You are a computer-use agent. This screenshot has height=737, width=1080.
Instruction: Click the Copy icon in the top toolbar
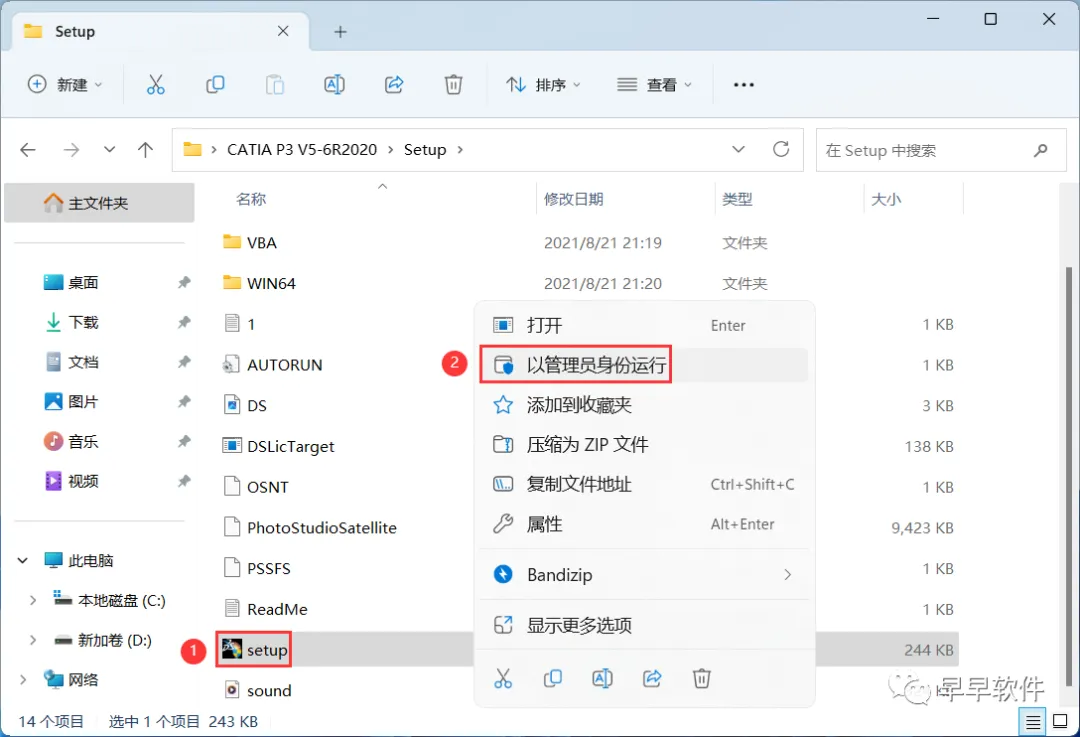[x=215, y=85]
